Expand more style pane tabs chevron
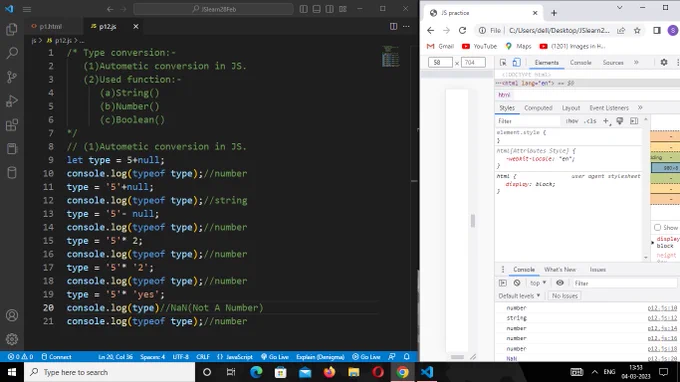 point(640,108)
